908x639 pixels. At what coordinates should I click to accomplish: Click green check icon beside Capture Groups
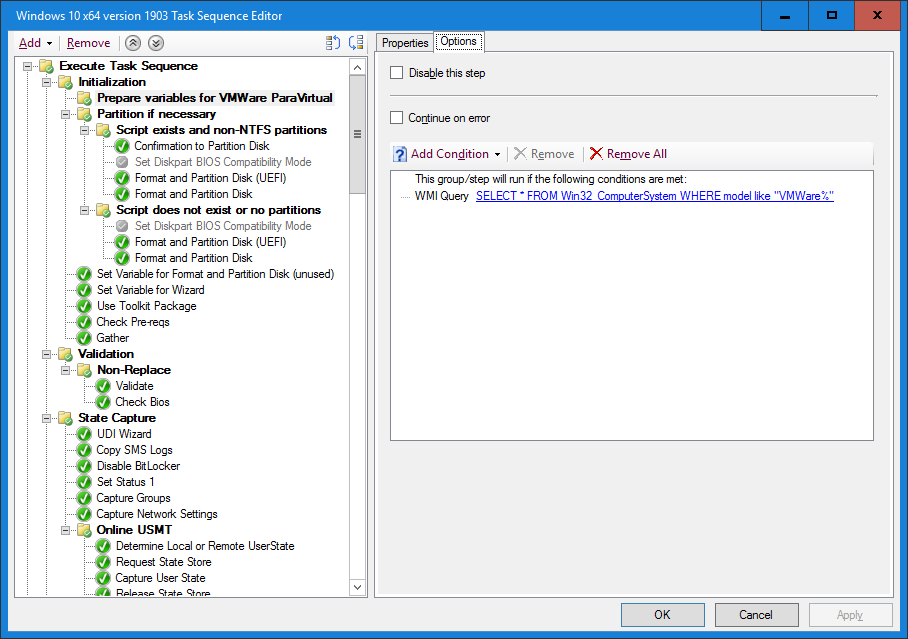85,498
